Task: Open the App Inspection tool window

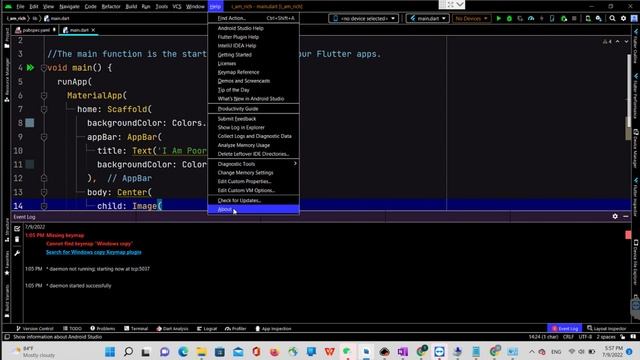Action: pyautogui.click(x=273, y=329)
